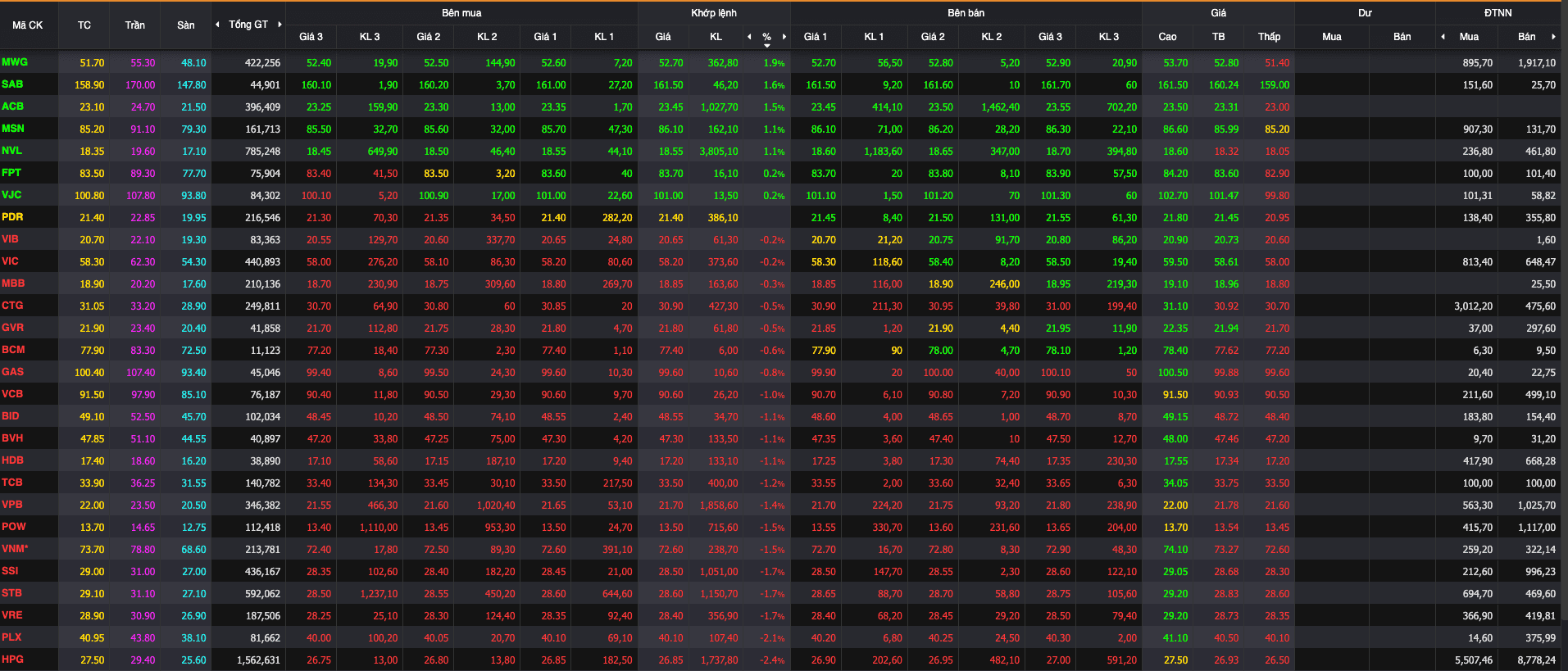Select STB ticker
The height and width of the screenshot is (671, 1568).
click(x=11, y=593)
